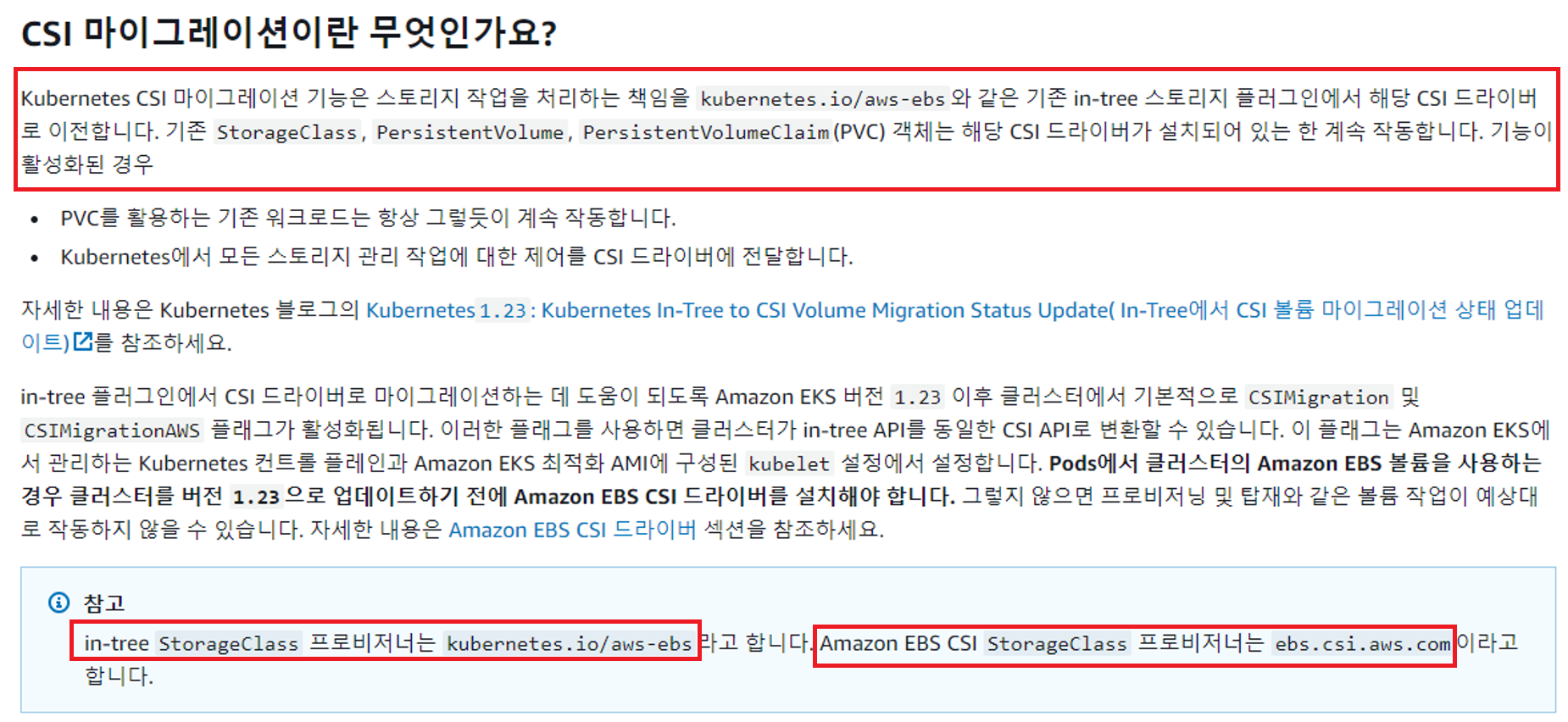Click the 1.23 code after Amazon EKS 버전

click(917, 397)
